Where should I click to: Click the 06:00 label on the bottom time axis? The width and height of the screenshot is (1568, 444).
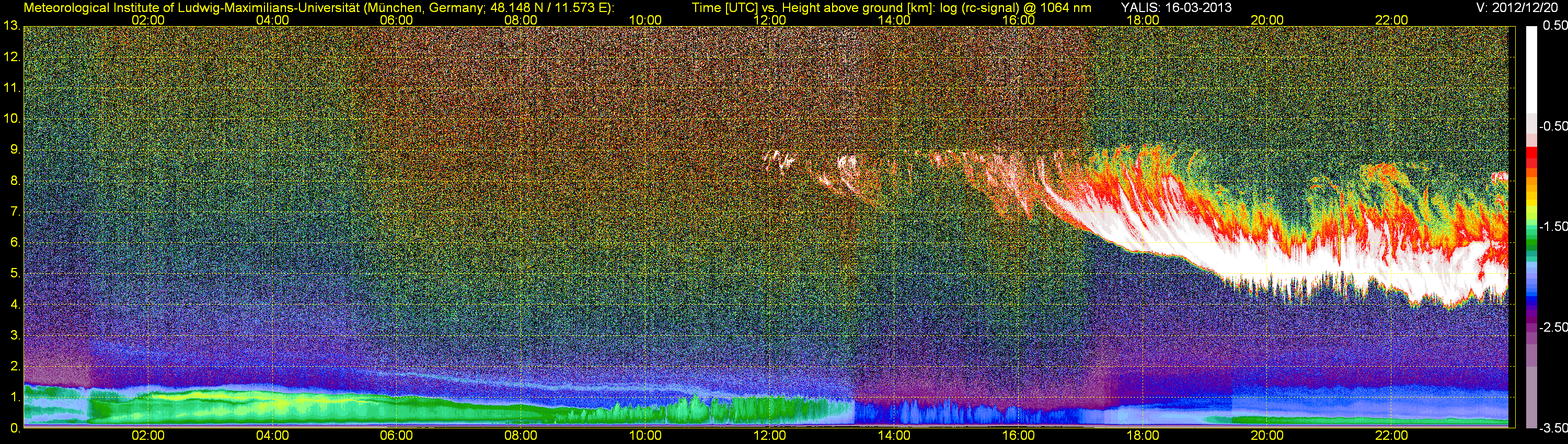tap(396, 436)
